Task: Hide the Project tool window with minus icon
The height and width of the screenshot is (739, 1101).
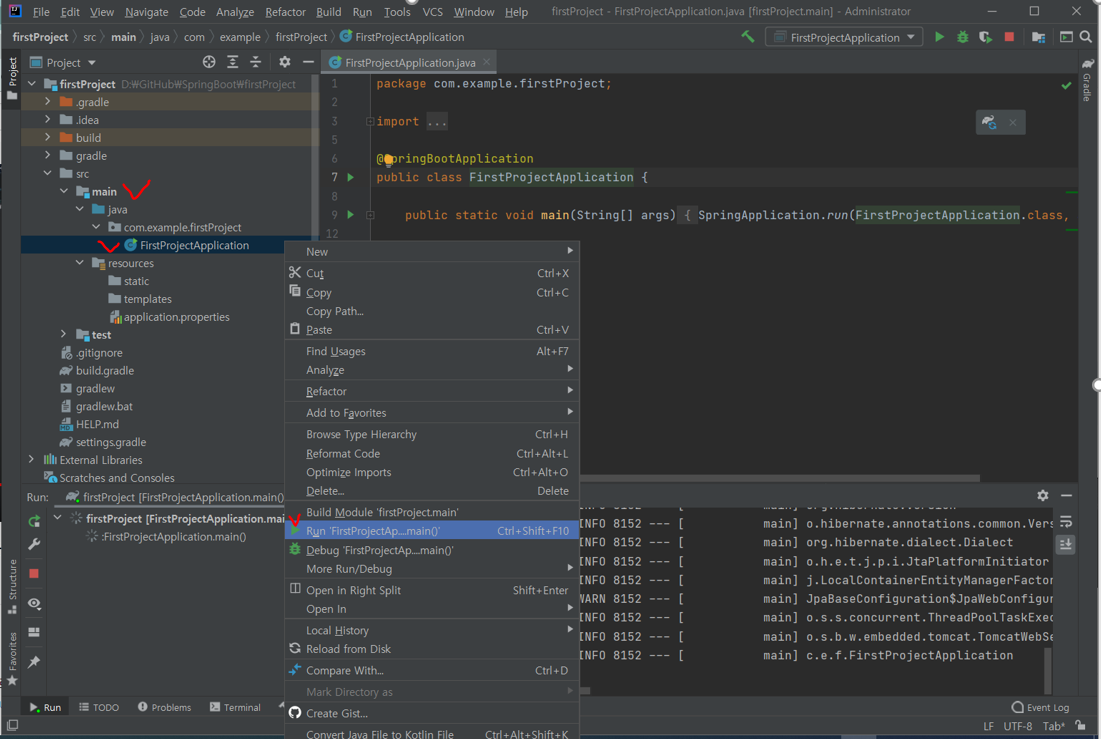Action: (x=308, y=62)
